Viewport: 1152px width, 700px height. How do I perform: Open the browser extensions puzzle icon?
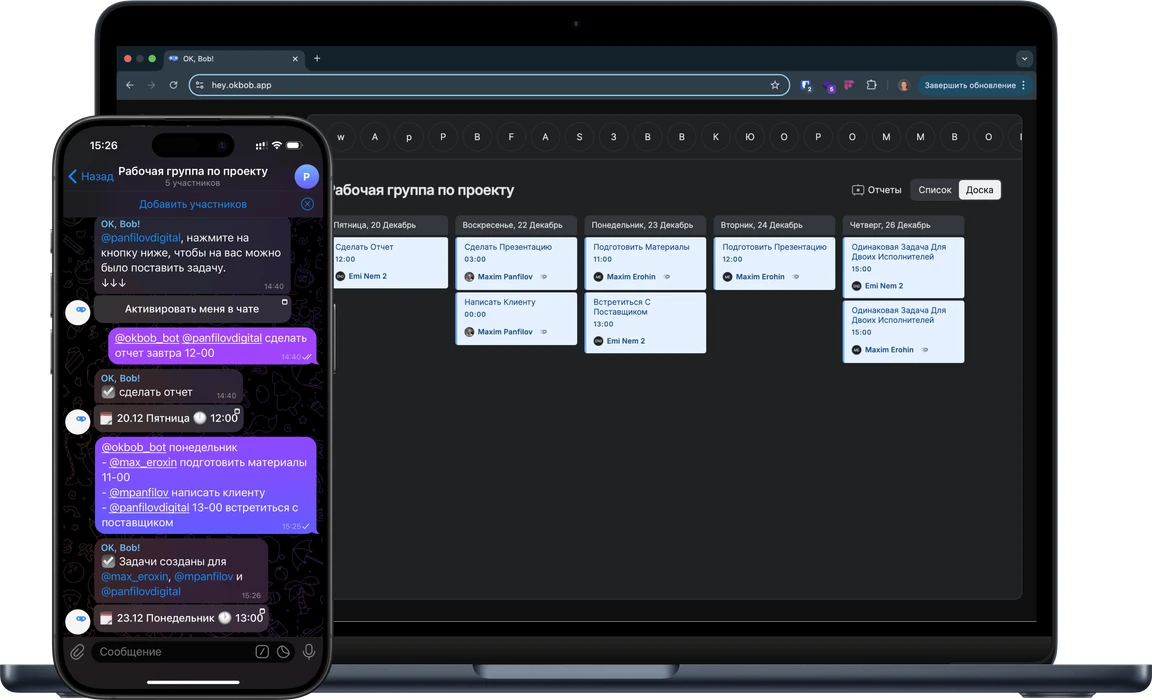point(872,86)
